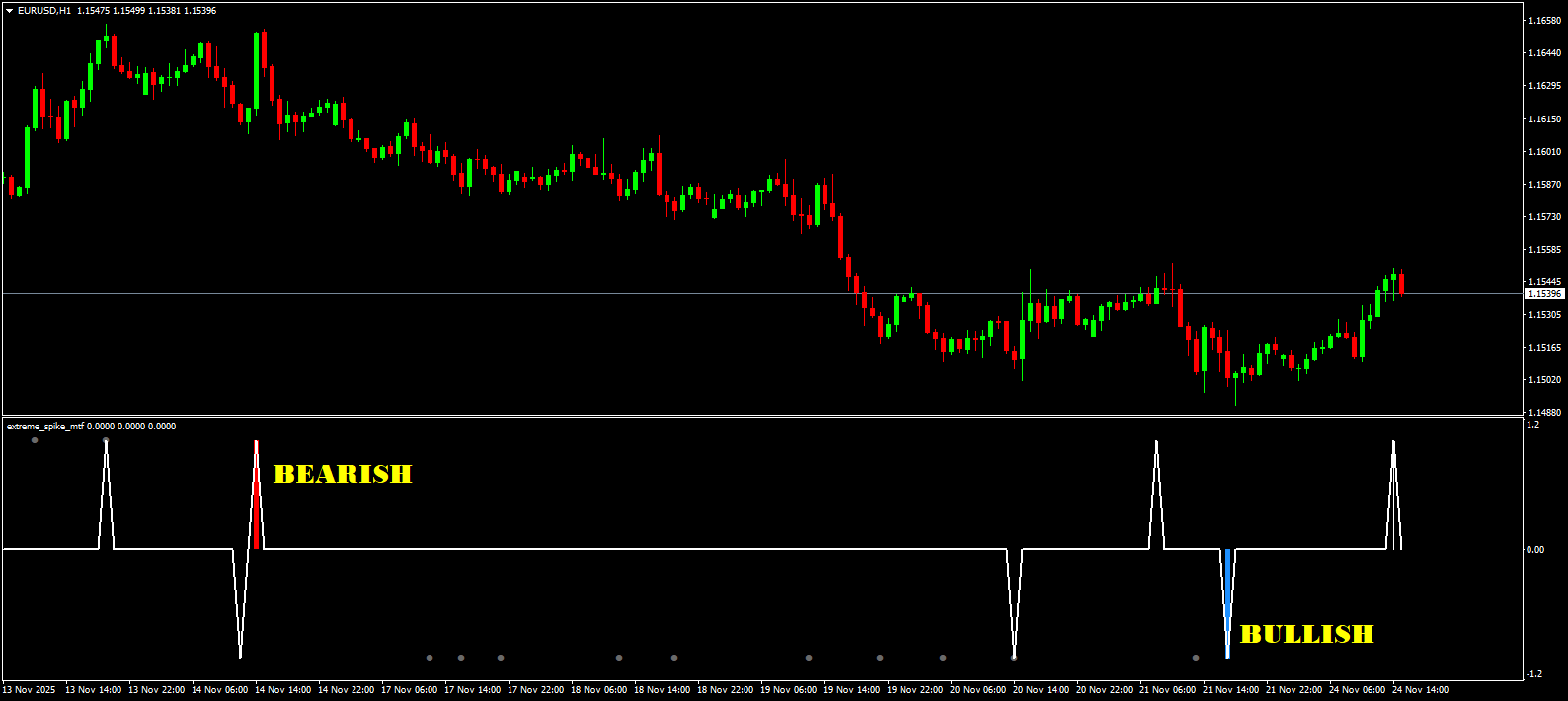Click the yellow BEARISH label
Screen dimensions: 1568x701
[342, 475]
